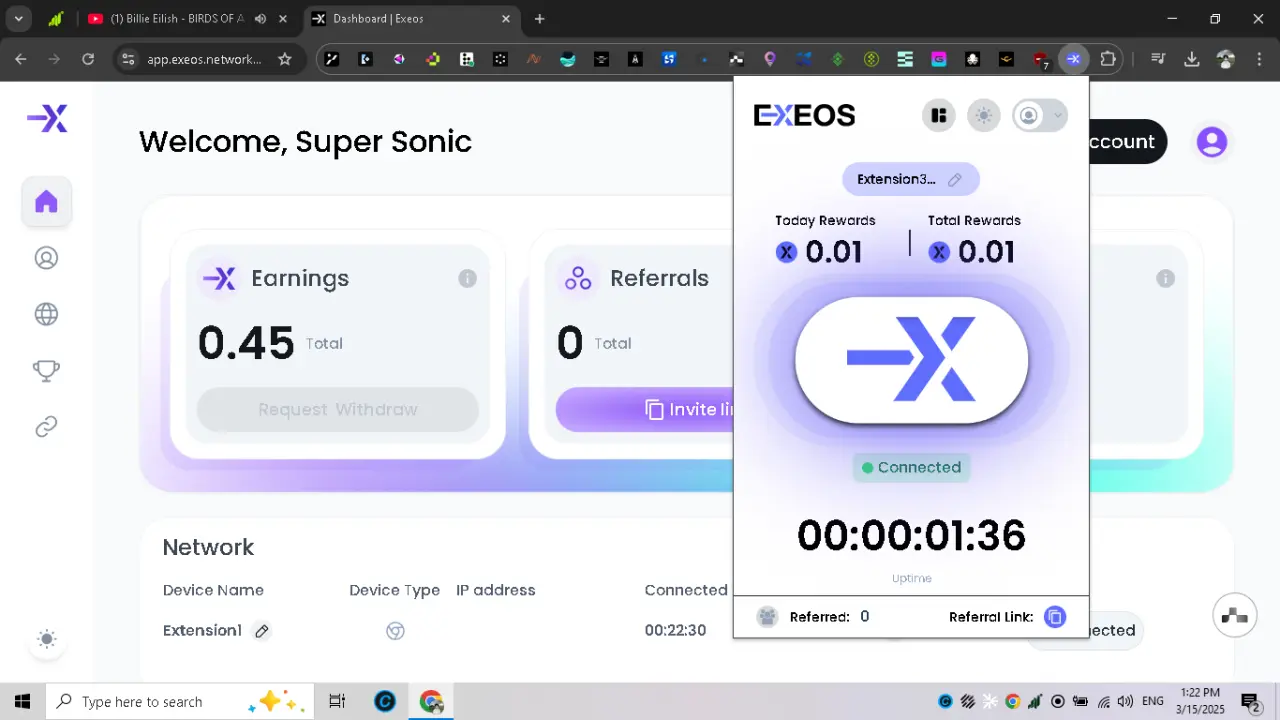
Task: Open the volume control in system tray
Action: coord(1125,701)
